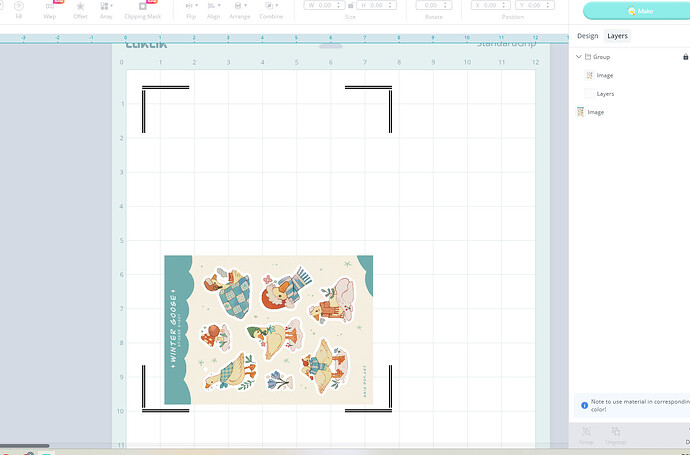The height and width of the screenshot is (455, 690).
Task: Select the Layers tab
Action: [618, 36]
